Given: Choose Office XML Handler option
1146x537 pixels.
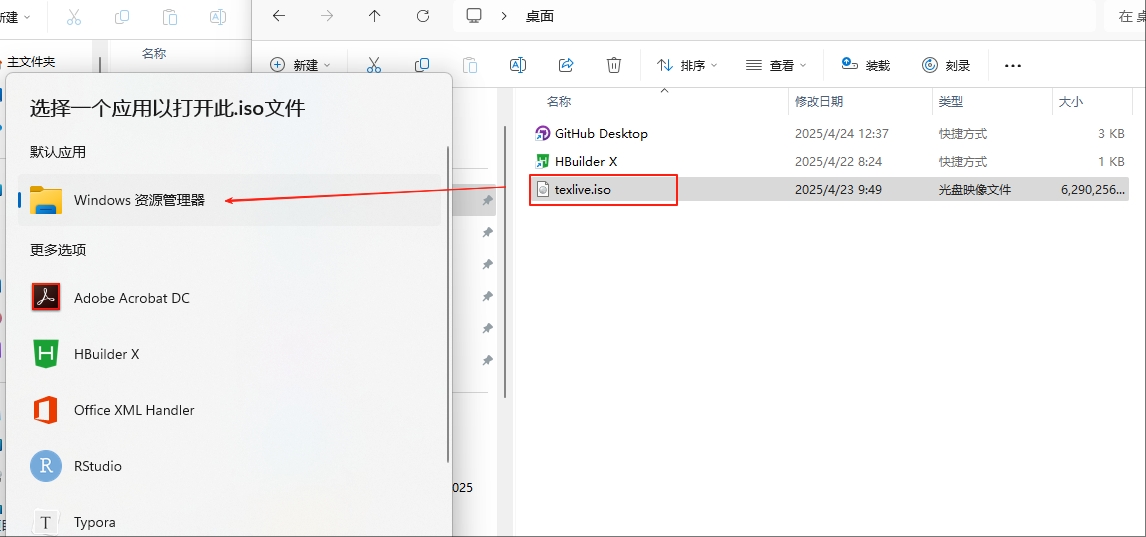Looking at the screenshot, I should (x=134, y=410).
